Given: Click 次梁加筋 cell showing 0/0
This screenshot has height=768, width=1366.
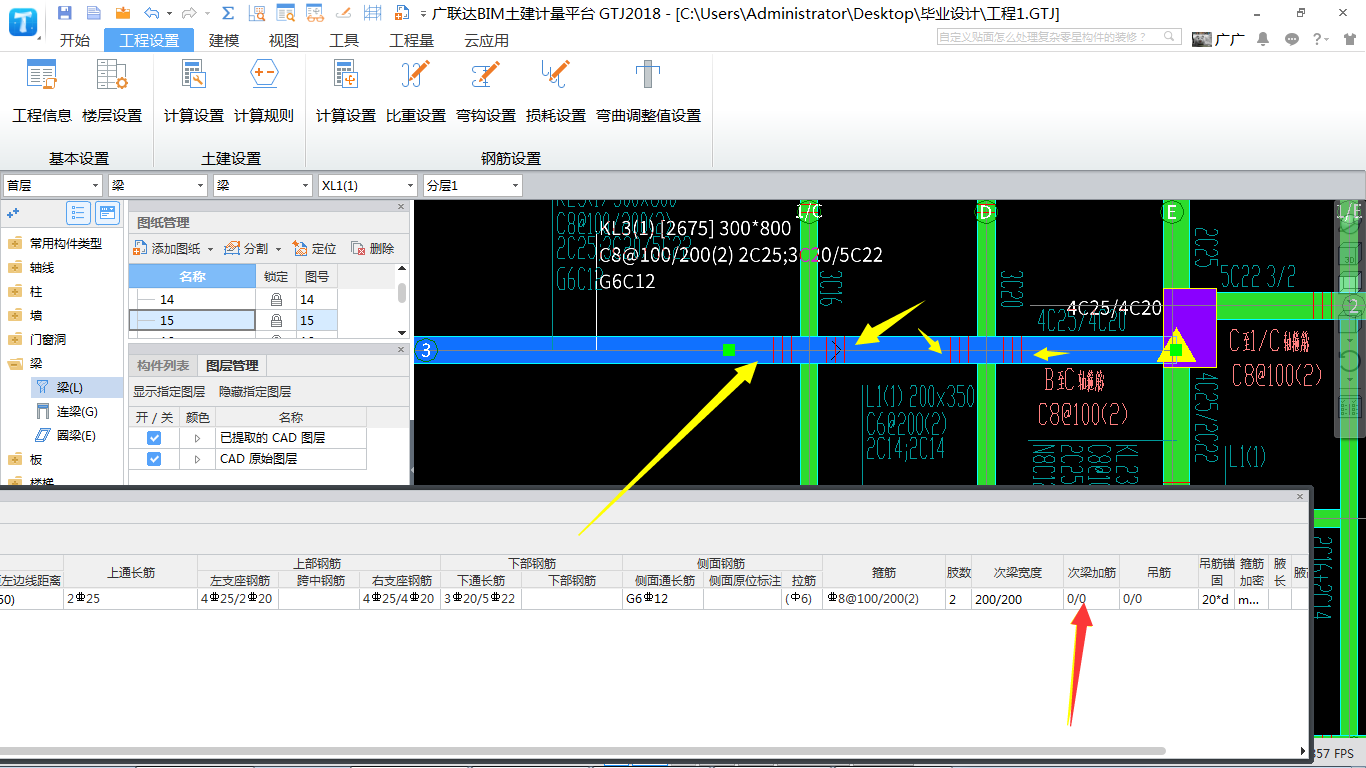Looking at the screenshot, I should 1091,599.
